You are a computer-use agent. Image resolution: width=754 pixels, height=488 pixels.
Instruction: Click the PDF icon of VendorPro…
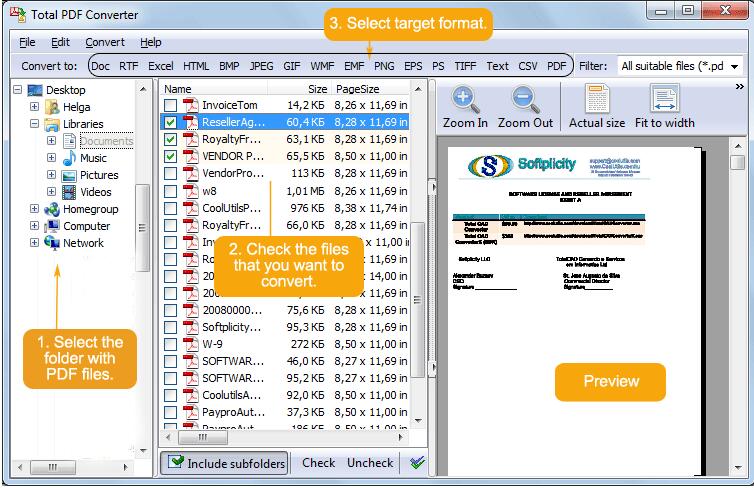click(191, 173)
